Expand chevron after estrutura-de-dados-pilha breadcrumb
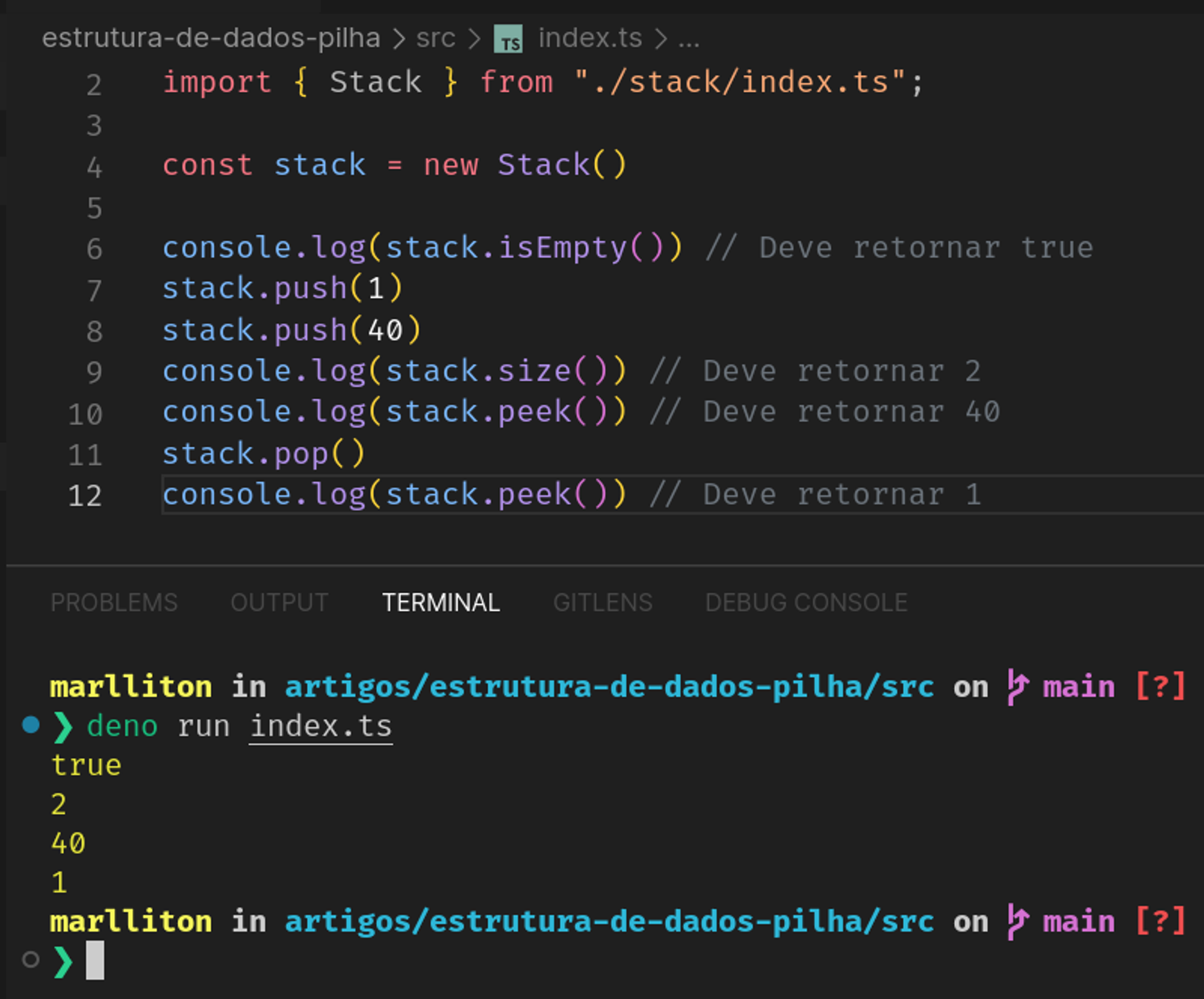Viewport: 1204px width, 999px height. pos(399,40)
